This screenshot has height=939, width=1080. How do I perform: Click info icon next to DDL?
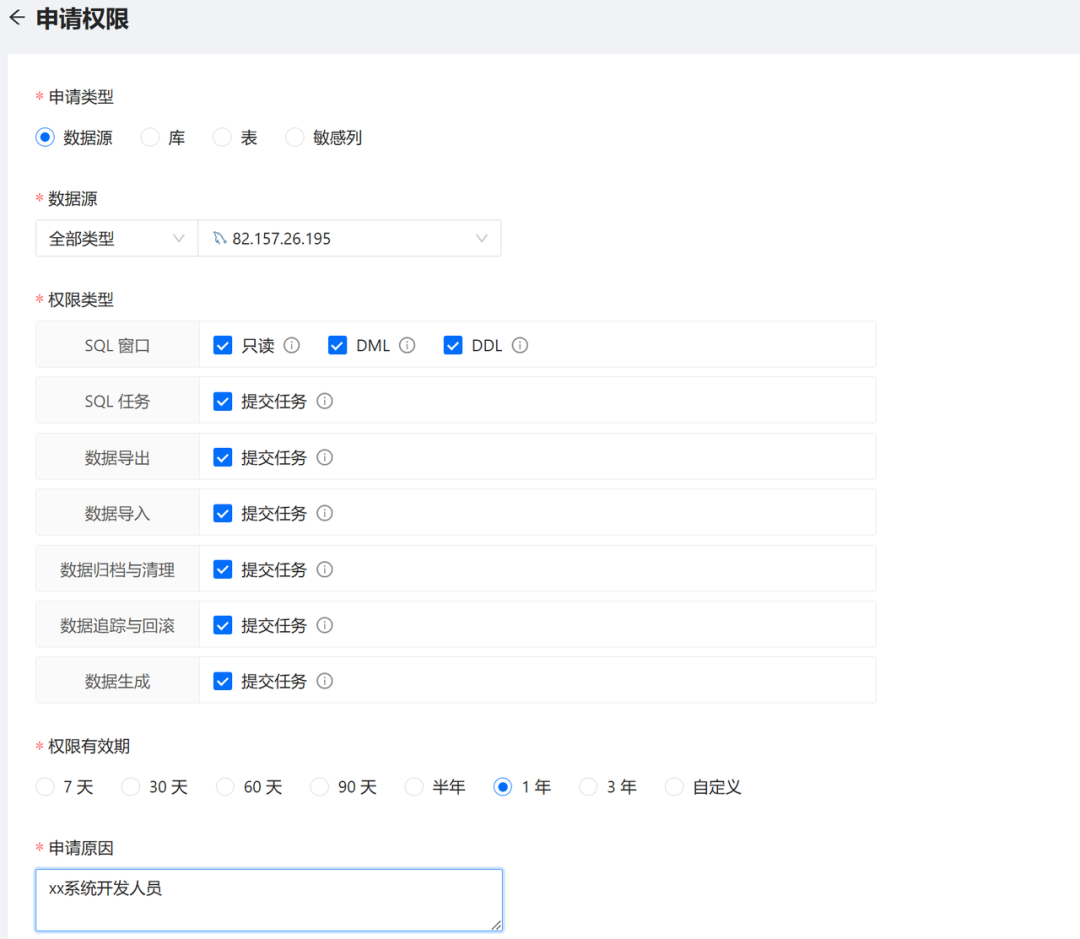pos(520,345)
